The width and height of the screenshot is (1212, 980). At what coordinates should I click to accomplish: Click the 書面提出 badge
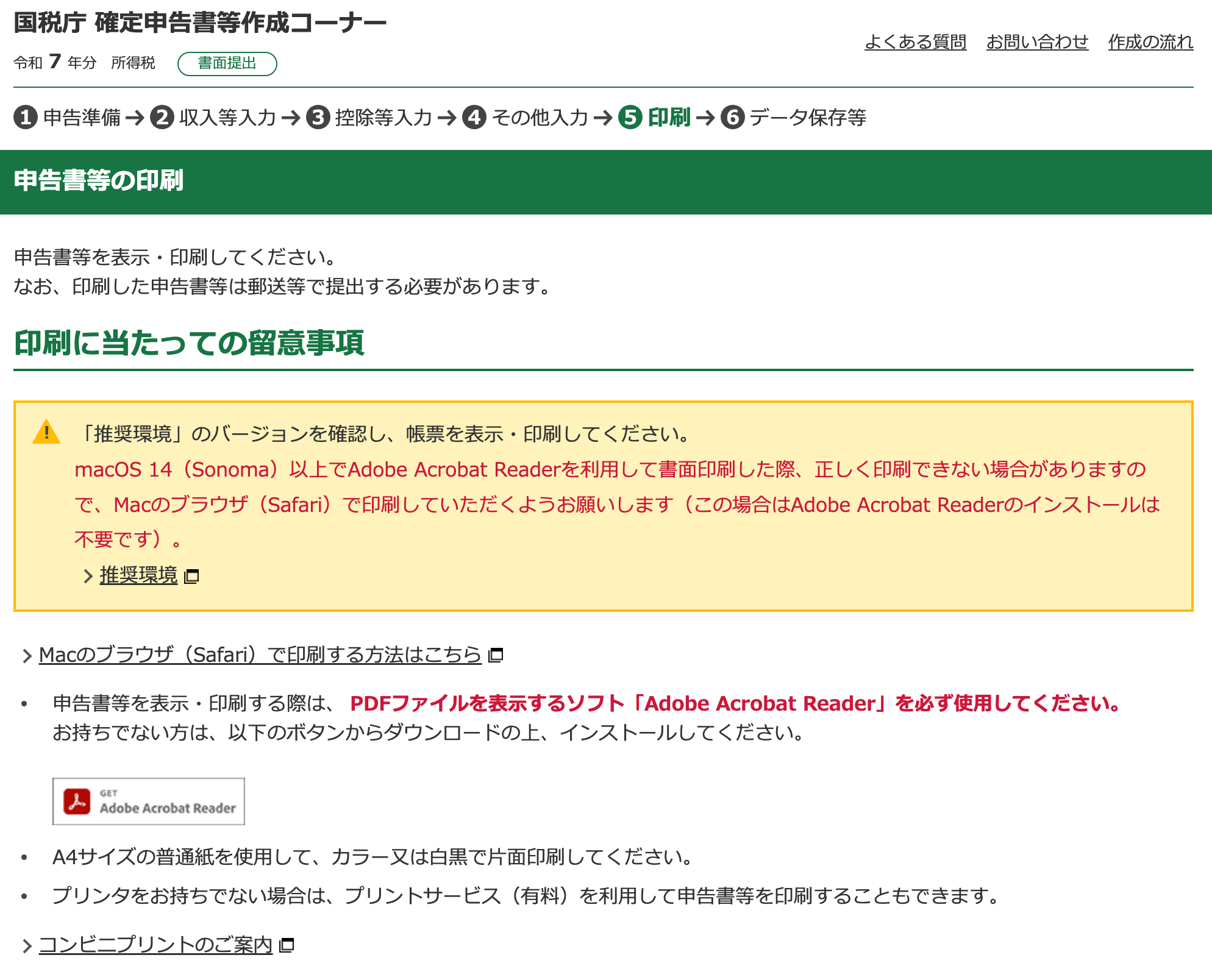coord(227,63)
